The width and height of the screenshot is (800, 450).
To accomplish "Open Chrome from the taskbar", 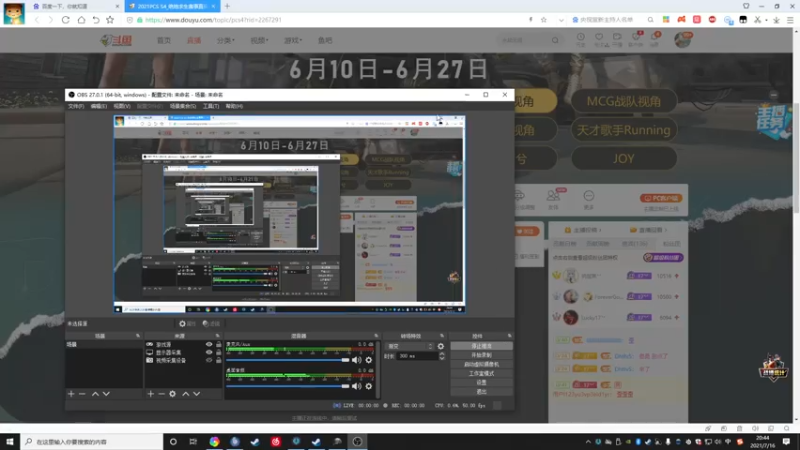I will point(214,441).
